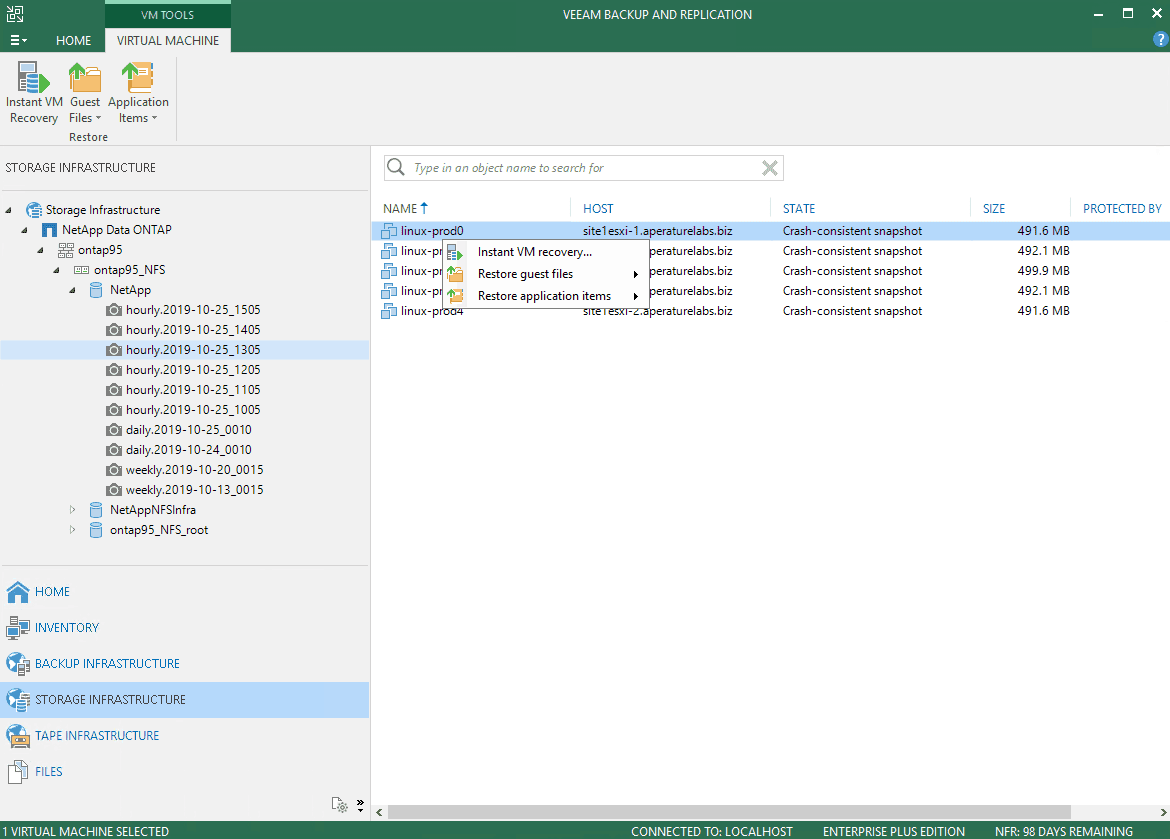Click camera icon of daily.2019-10-25_0010
1170x839 pixels.
pyautogui.click(x=113, y=430)
